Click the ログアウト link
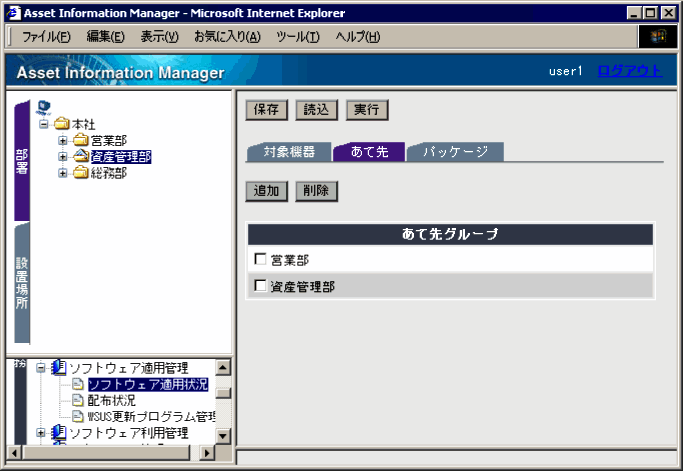The height and width of the screenshot is (471, 683). coord(630,71)
